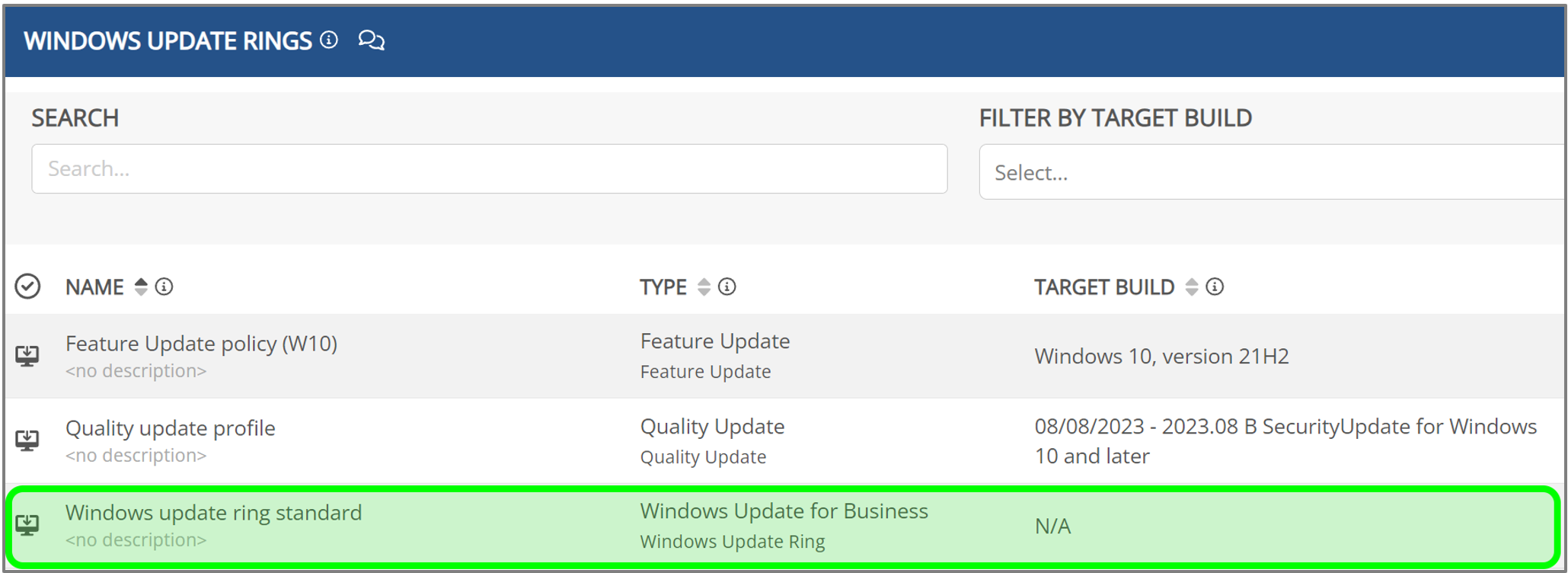Sort the table by NAME column arrows

[x=141, y=286]
